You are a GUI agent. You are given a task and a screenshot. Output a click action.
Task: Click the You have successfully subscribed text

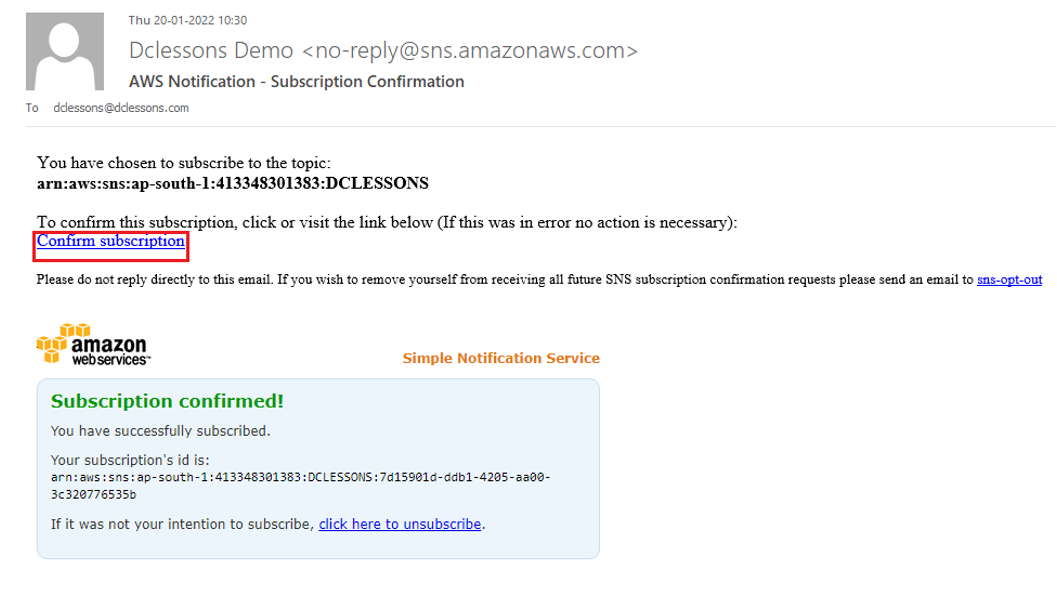[160, 431]
